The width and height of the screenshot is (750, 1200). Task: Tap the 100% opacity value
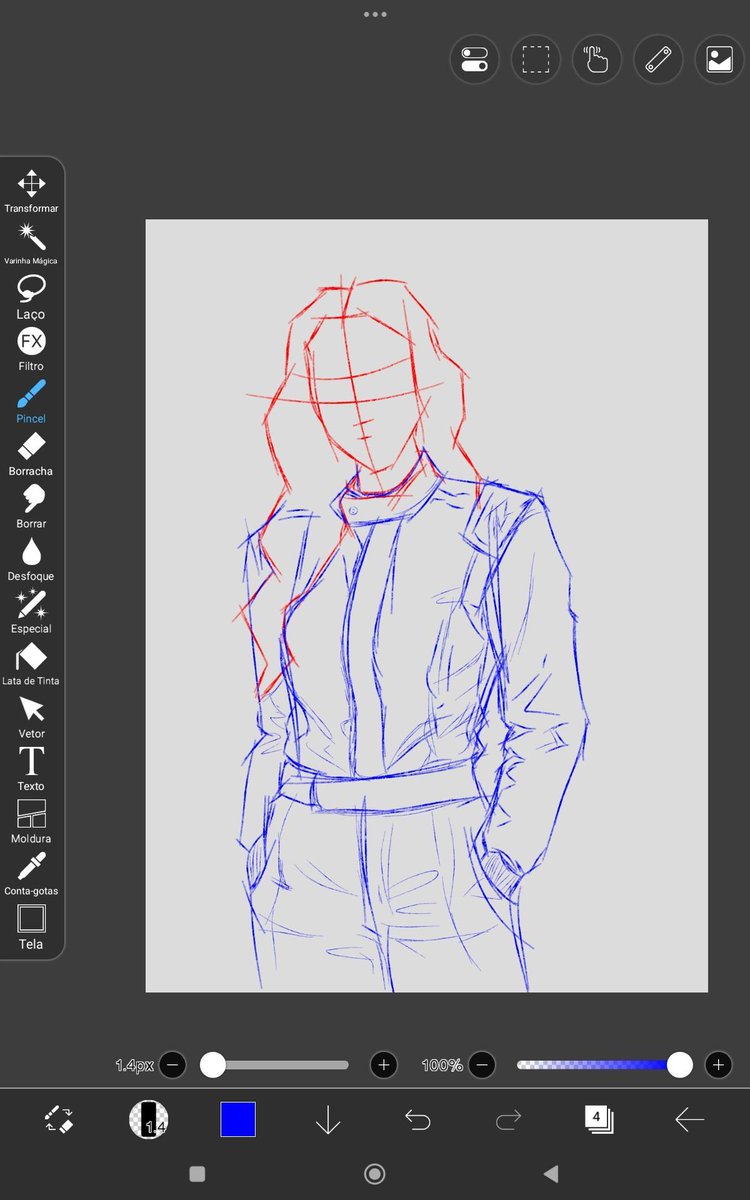[x=442, y=1066]
